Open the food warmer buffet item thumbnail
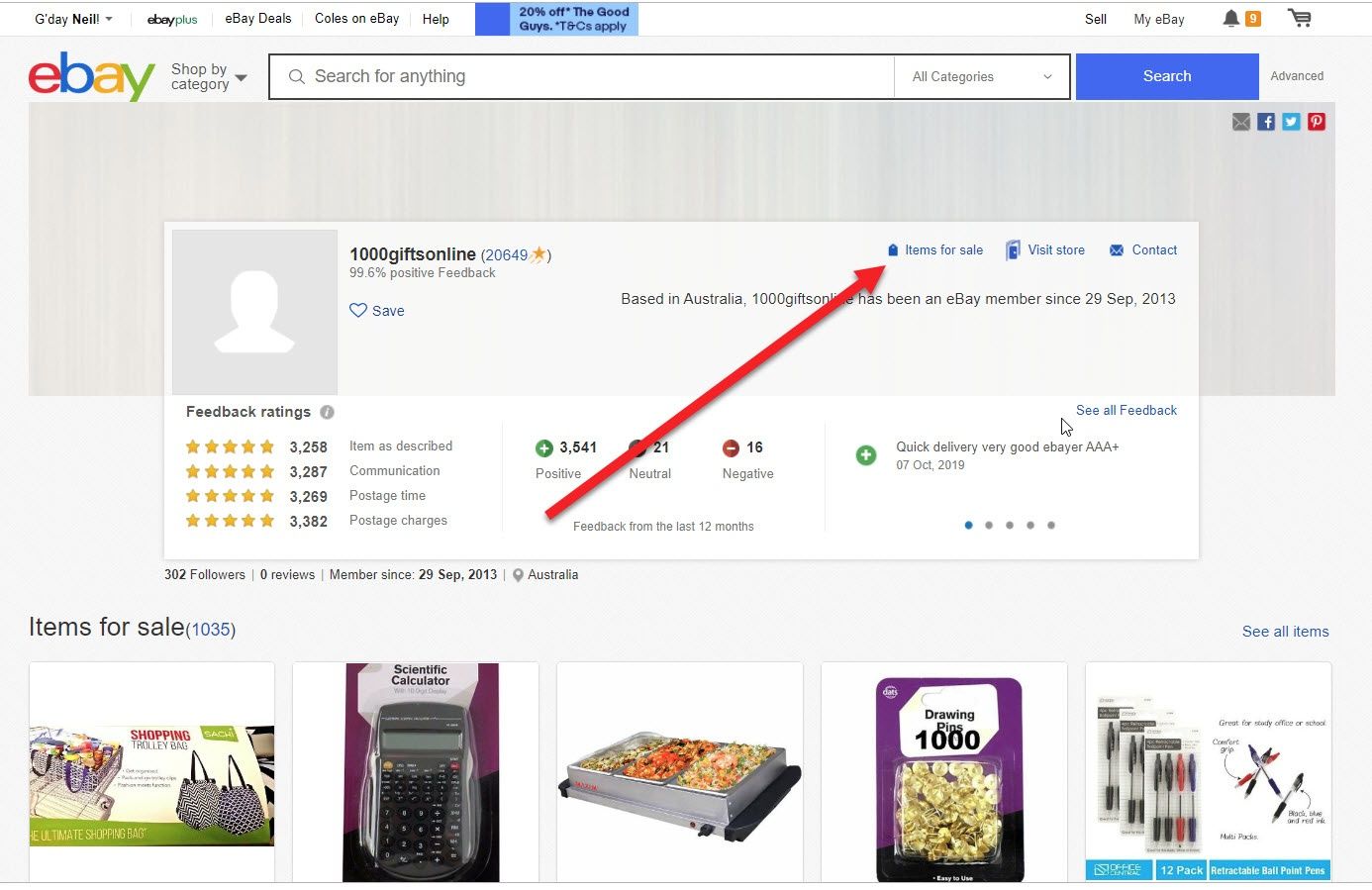This screenshot has width=1372, height=890. pyautogui.click(x=680, y=772)
